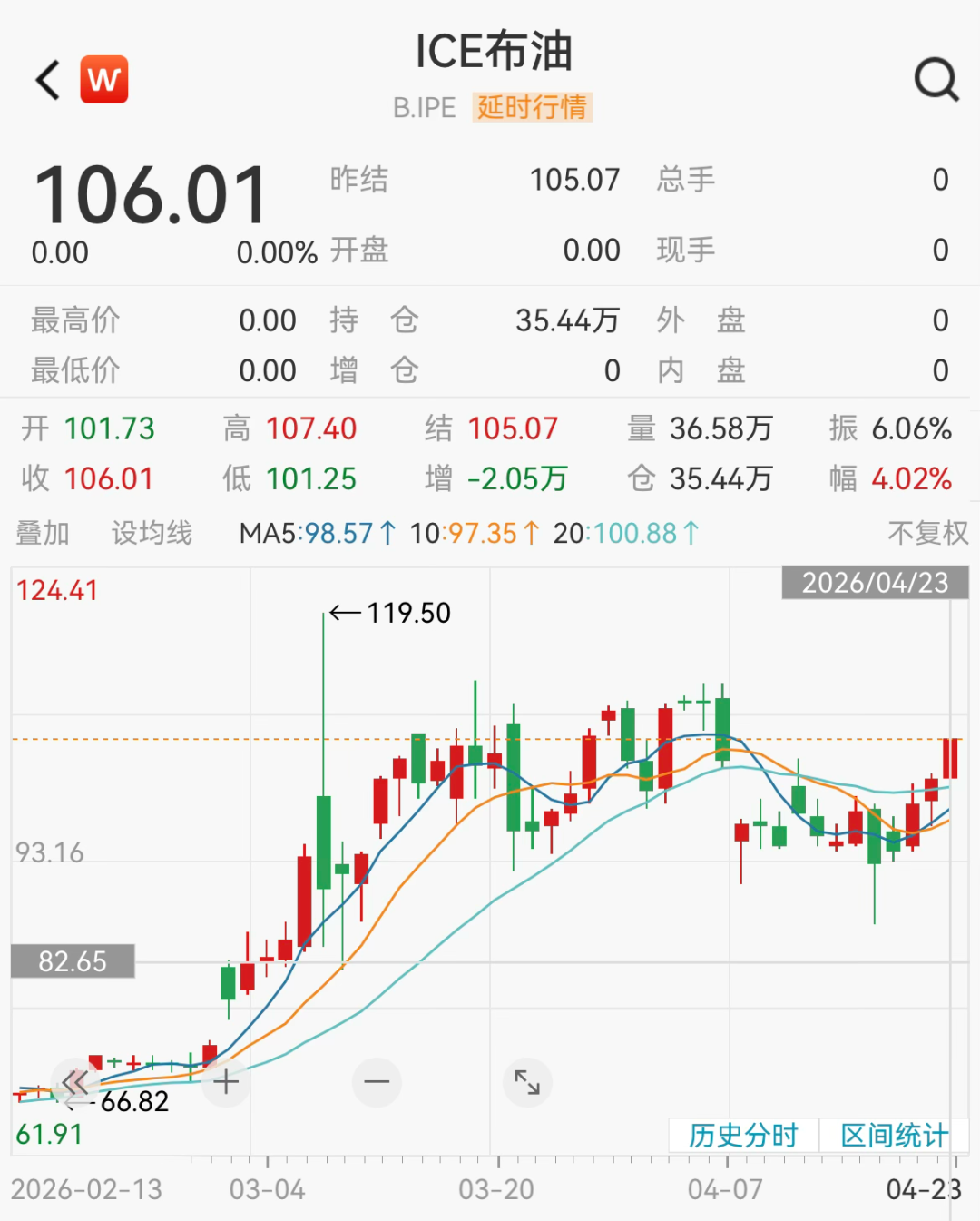Open 设均线 moving average settings
Screen dimensions: 980x1221
pos(152,533)
